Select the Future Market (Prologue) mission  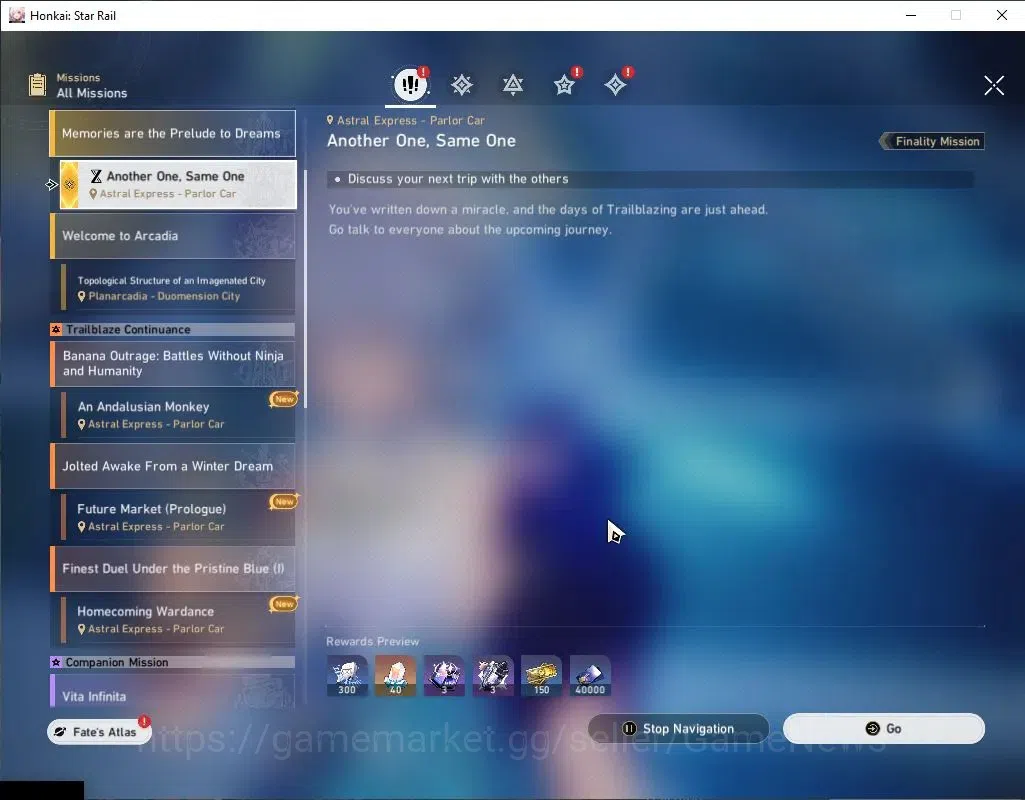point(178,517)
